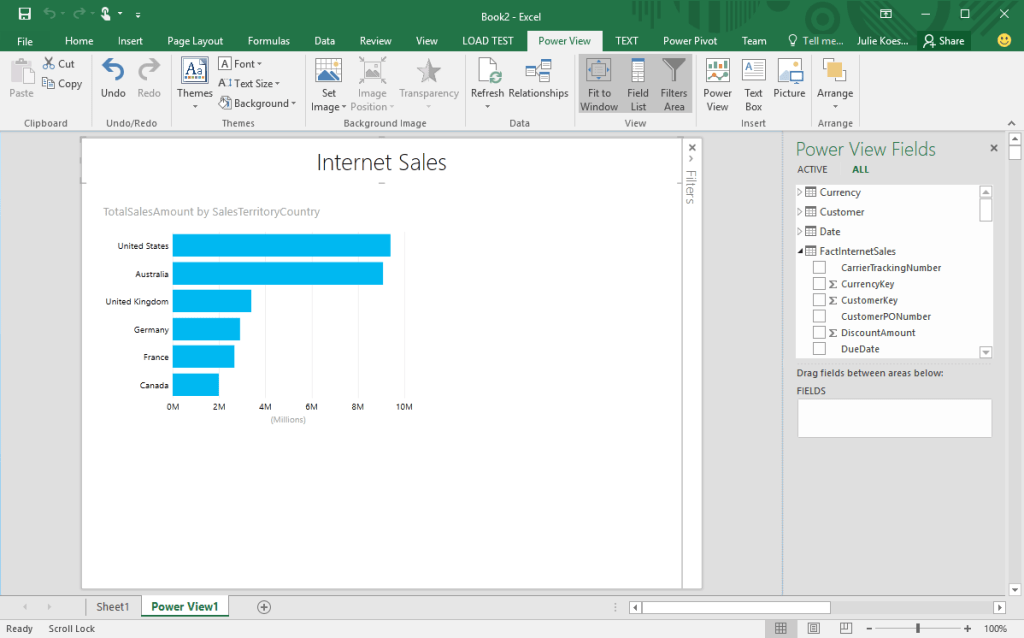Close the Filters area
Viewport: 1024px width, 638px height.
click(x=692, y=148)
